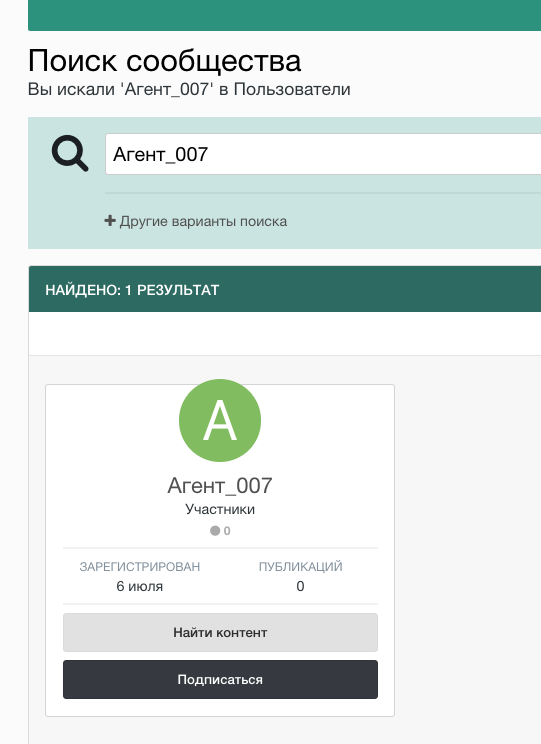Click the НАЙДЕНО: 1 РЕЗУЛЬТАТ header
The height and width of the screenshot is (744, 541).
[x=132, y=290]
